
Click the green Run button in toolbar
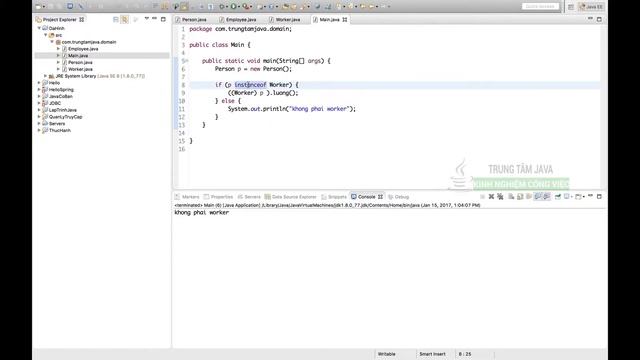(233, 7)
